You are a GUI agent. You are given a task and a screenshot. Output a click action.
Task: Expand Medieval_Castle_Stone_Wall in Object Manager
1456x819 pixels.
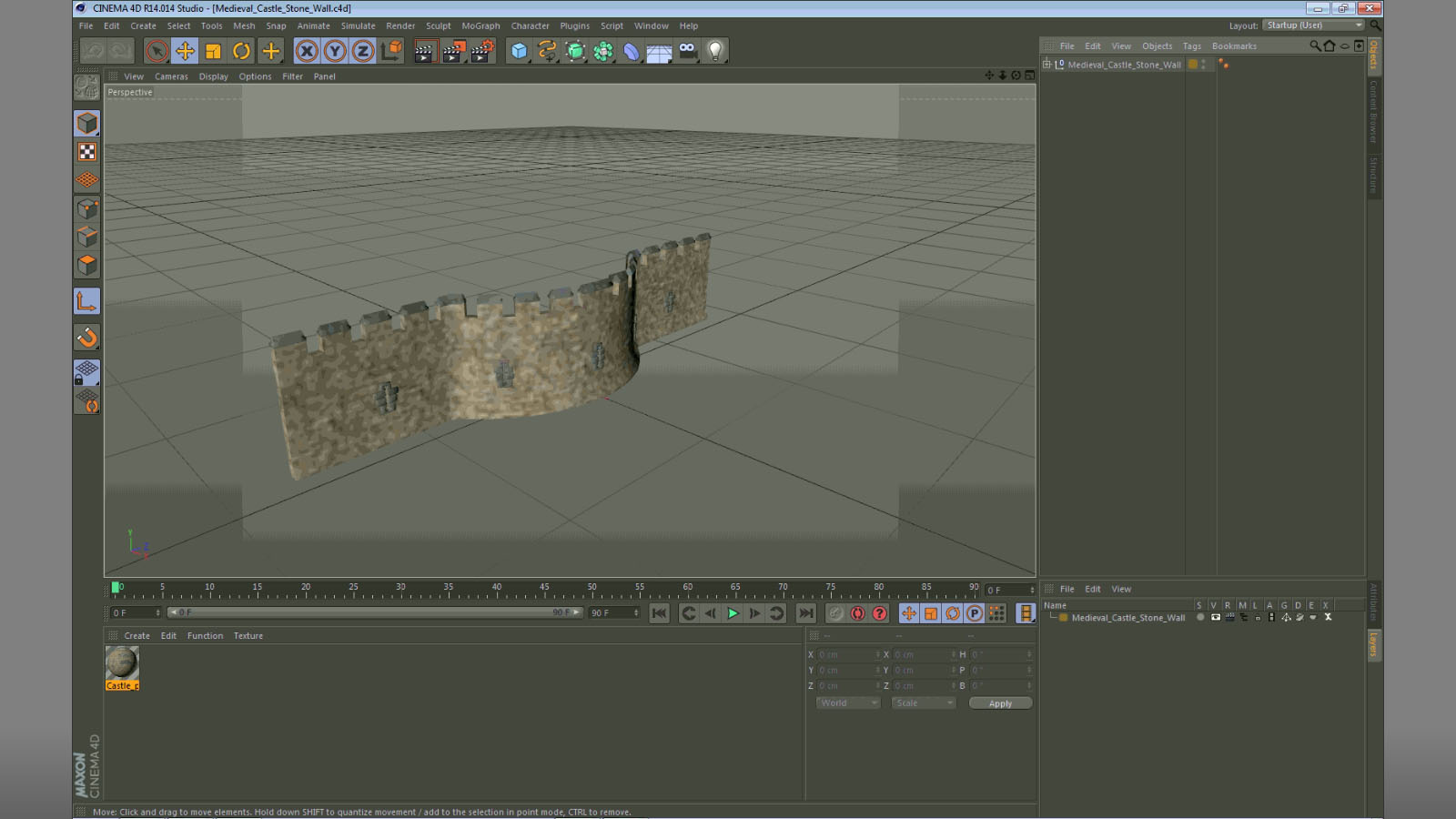click(1046, 65)
